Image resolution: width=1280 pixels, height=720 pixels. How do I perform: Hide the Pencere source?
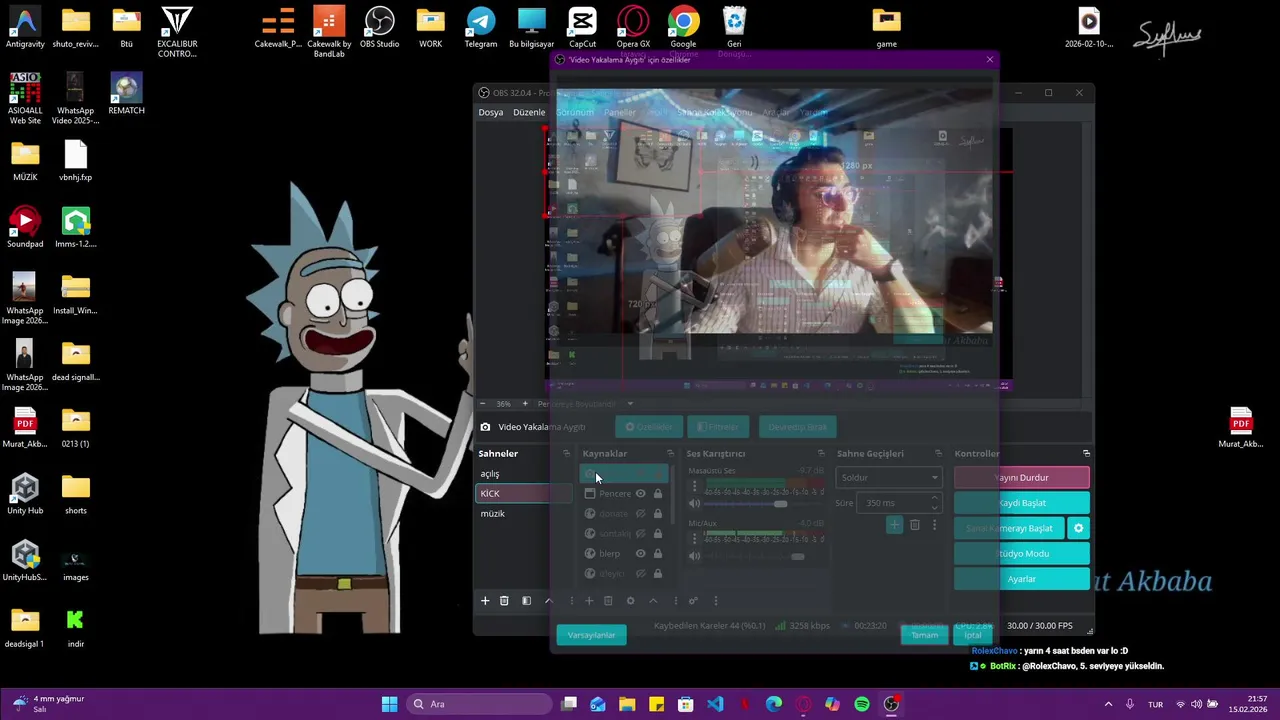[641, 494]
